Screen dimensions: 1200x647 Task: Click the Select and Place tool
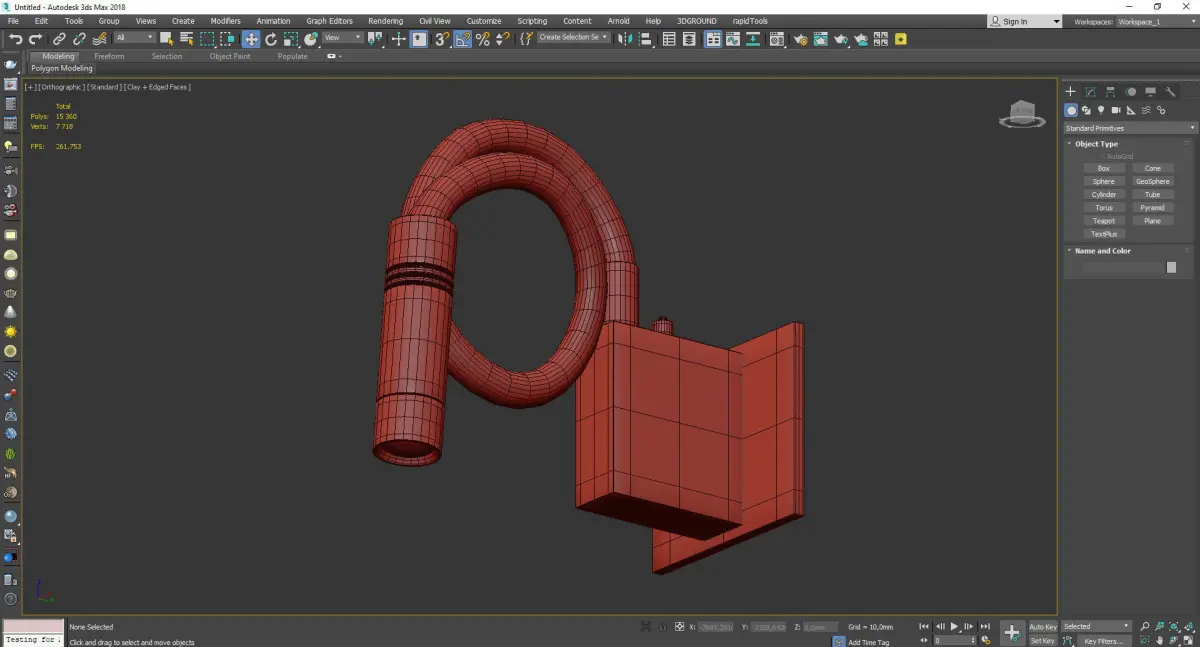(x=311, y=39)
